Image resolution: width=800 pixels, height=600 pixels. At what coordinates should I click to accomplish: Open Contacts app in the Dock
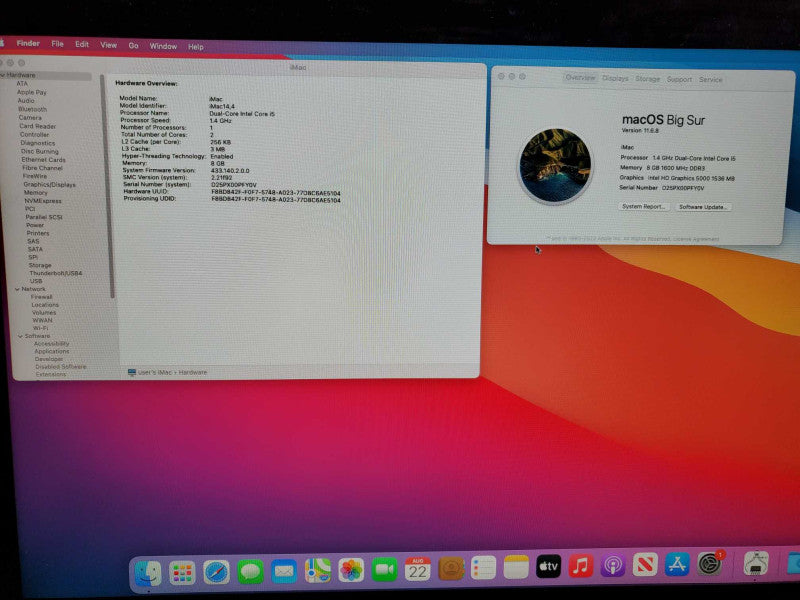451,568
